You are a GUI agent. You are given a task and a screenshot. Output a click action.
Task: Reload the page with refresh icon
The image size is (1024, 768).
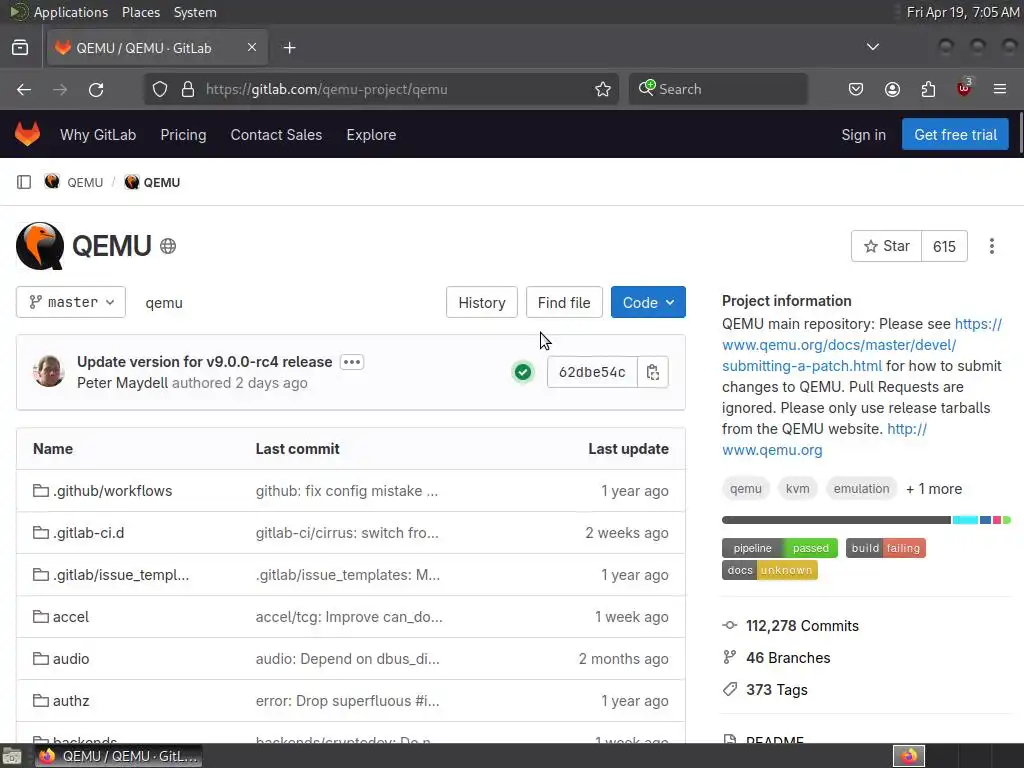pyautogui.click(x=96, y=89)
